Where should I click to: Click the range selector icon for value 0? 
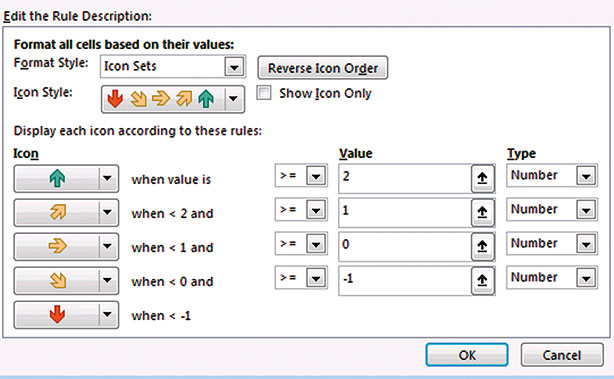(483, 247)
